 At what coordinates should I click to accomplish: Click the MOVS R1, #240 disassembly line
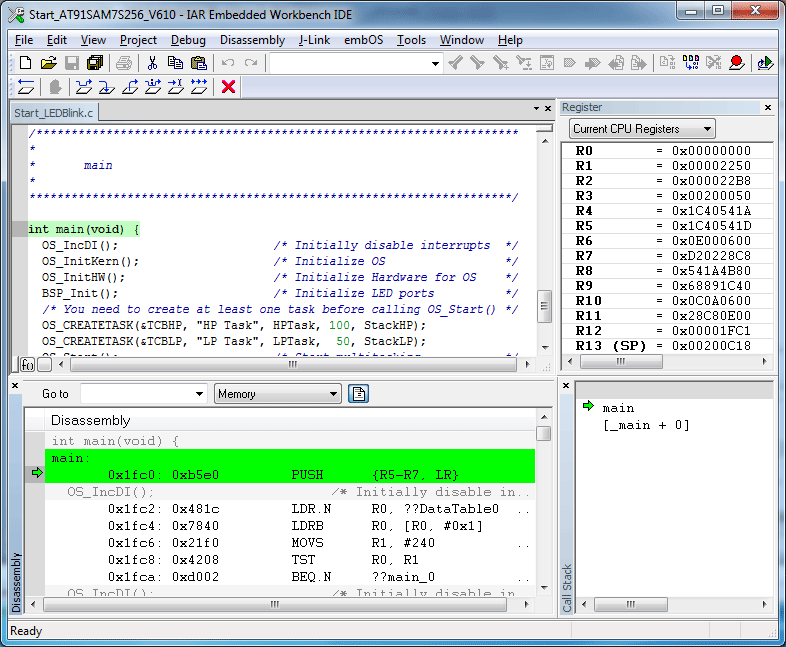click(290, 543)
